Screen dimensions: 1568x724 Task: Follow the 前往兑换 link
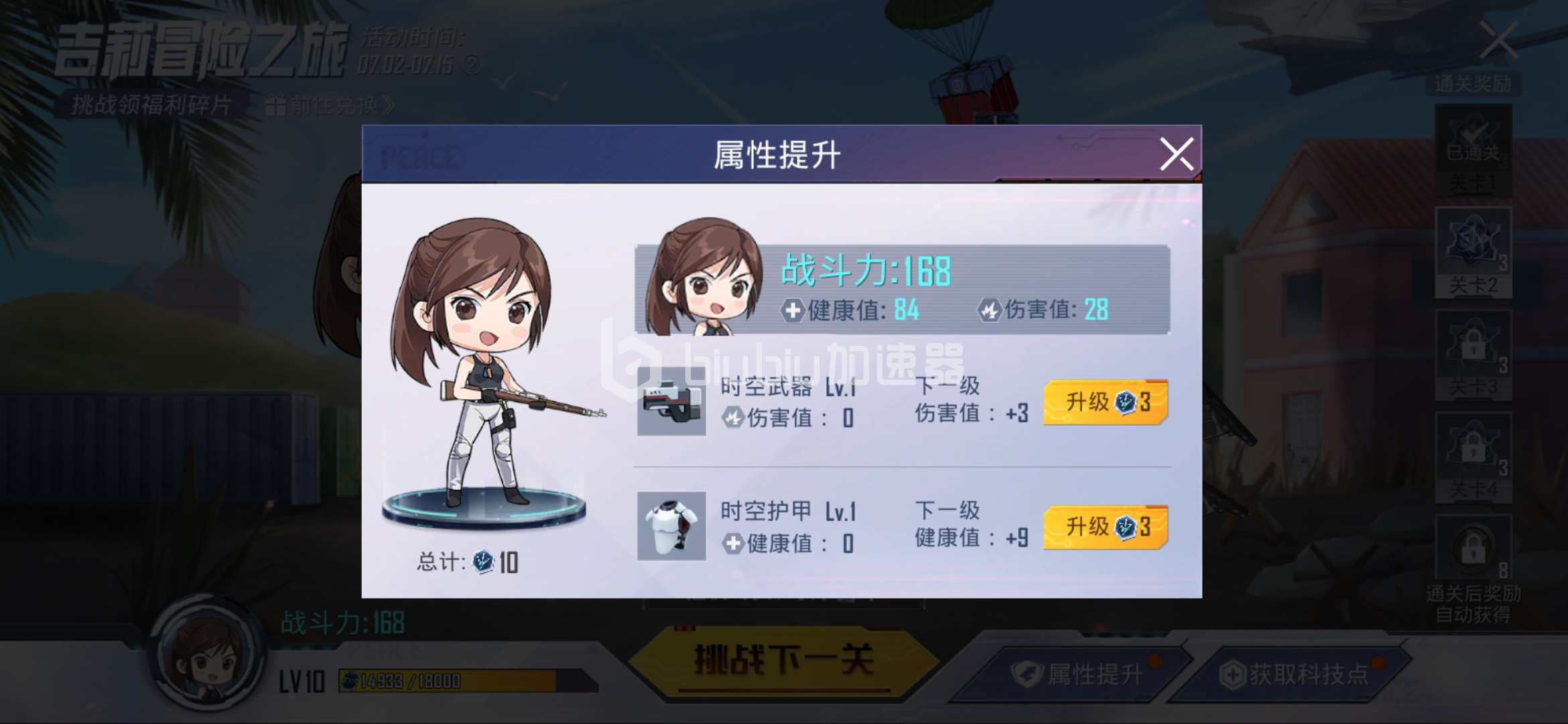330,105
